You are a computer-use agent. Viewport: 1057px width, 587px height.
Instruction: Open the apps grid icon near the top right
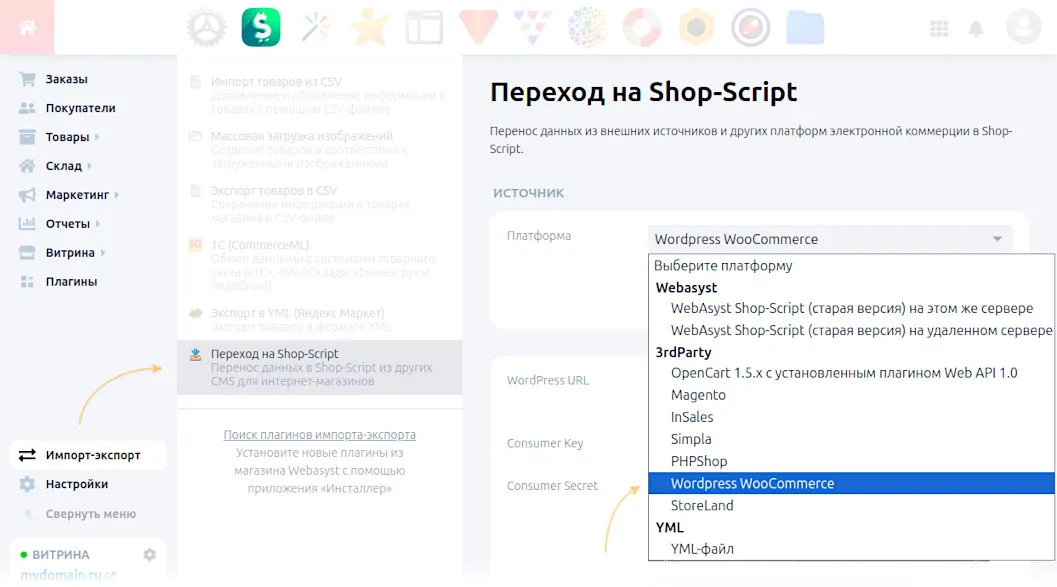(939, 27)
